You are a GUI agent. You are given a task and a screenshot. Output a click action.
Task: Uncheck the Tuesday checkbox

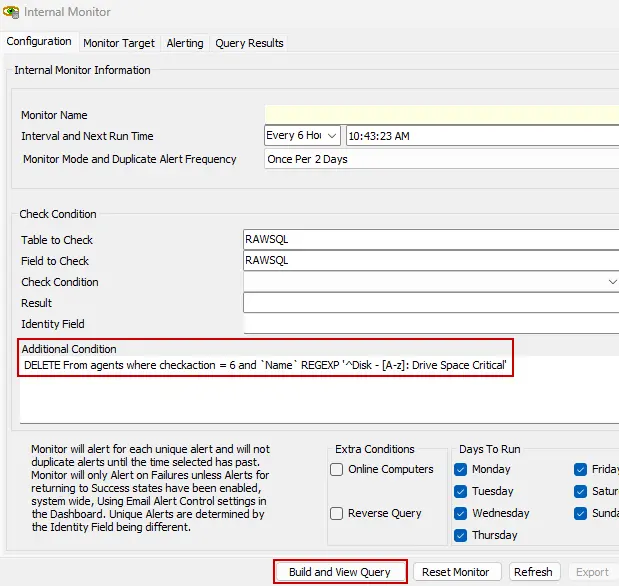tap(460, 492)
